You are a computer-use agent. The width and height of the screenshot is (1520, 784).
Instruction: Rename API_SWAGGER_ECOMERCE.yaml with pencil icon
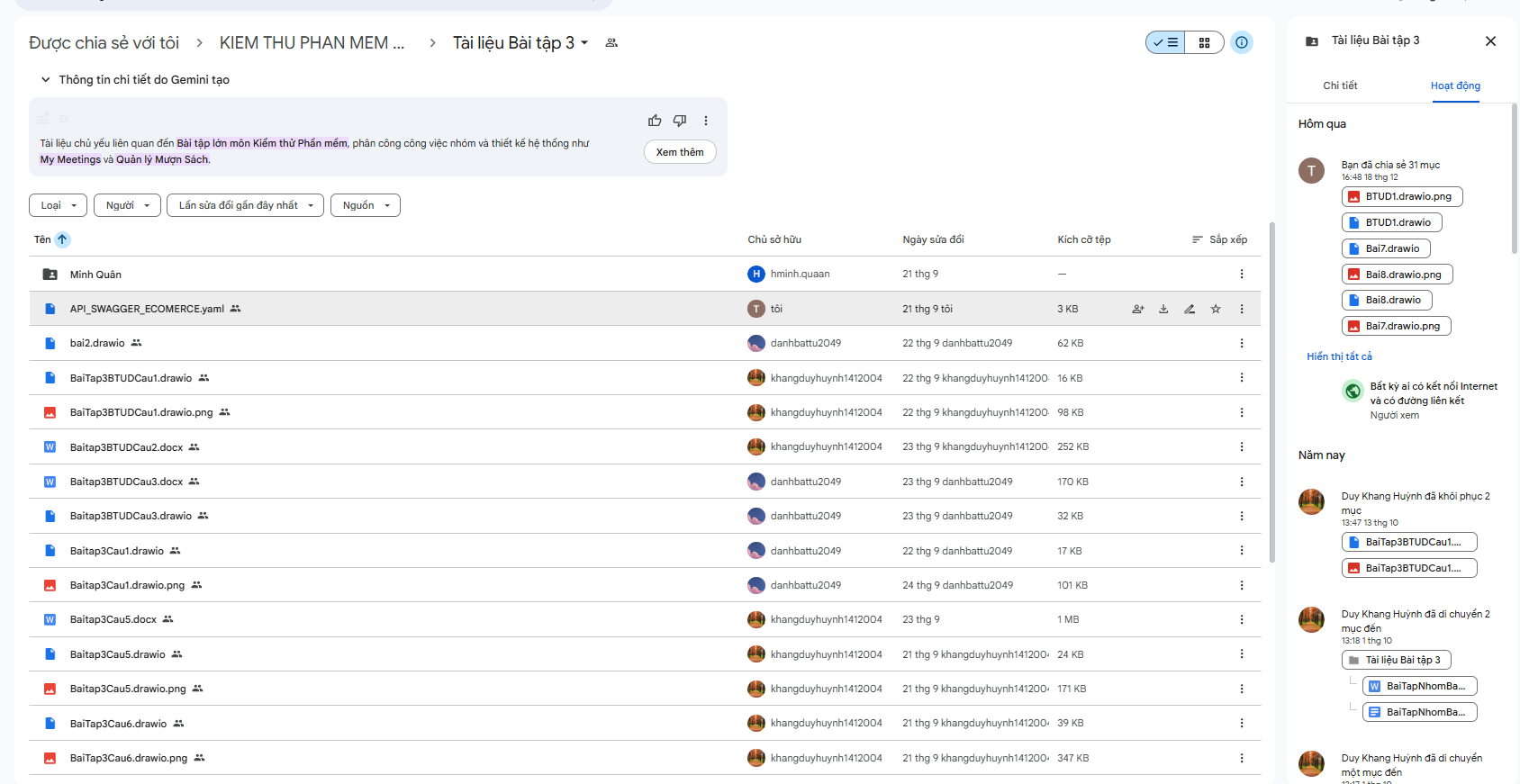pyautogui.click(x=1190, y=309)
